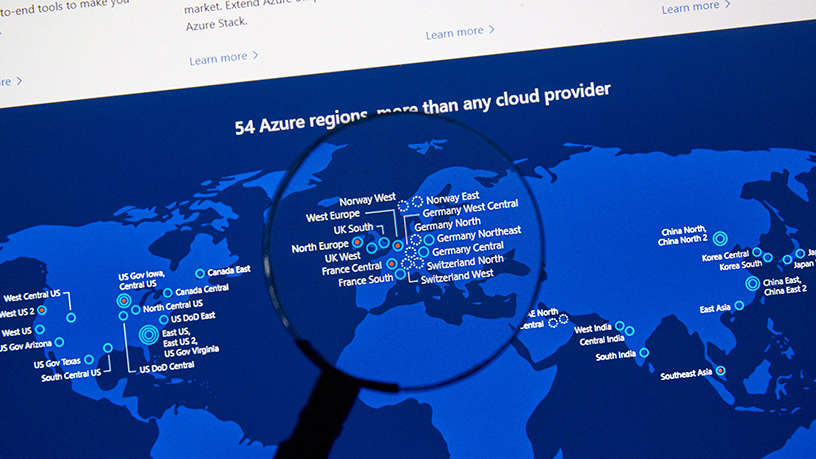The width and height of the screenshot is (816, 459).
Task: Select the South Central US marker
Action: [x=108, y=349]
